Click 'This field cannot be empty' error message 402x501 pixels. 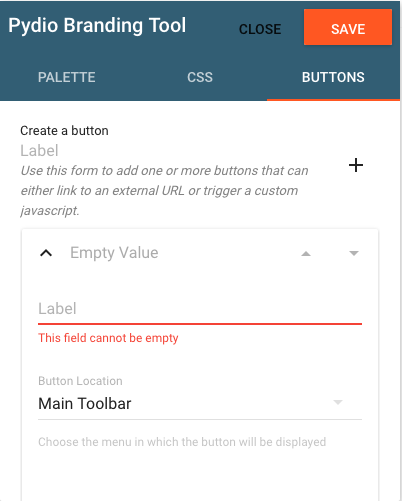point(108,338)
